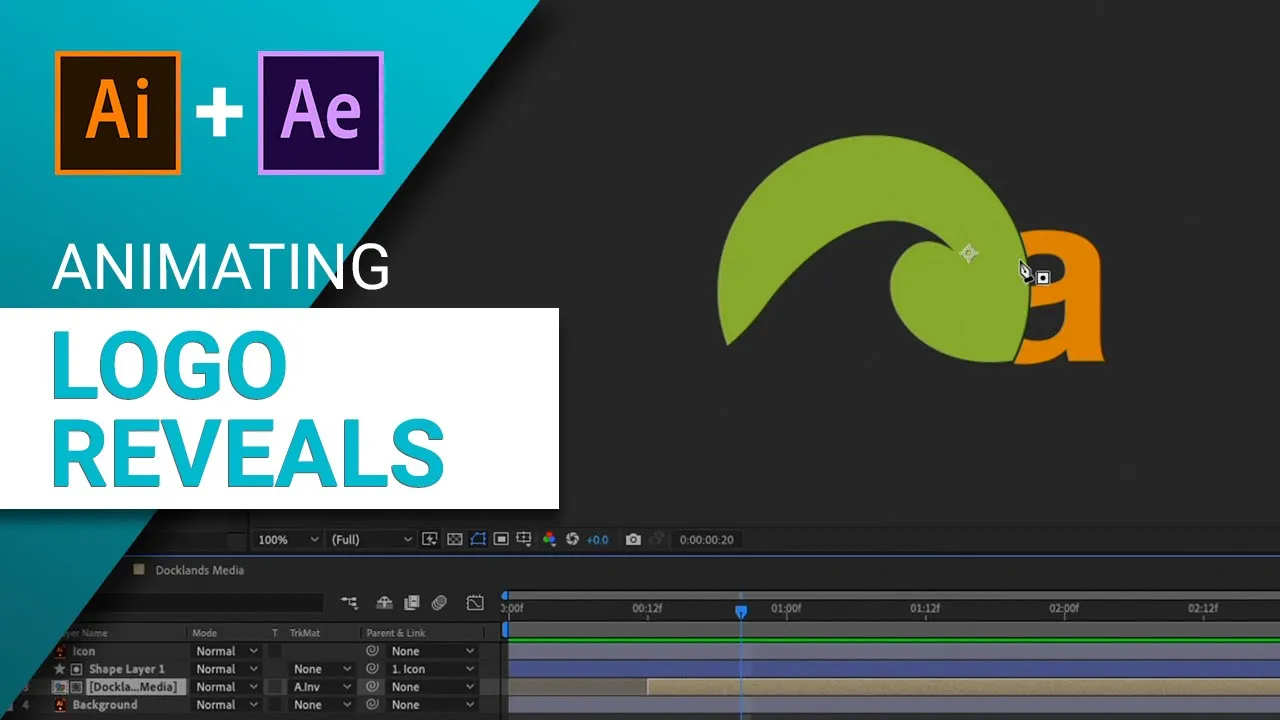Image resolution: width=1280 pixels, height=720 pixels.
Task: Open the Show Channel RGB color icon
Action: pos(549,539)
